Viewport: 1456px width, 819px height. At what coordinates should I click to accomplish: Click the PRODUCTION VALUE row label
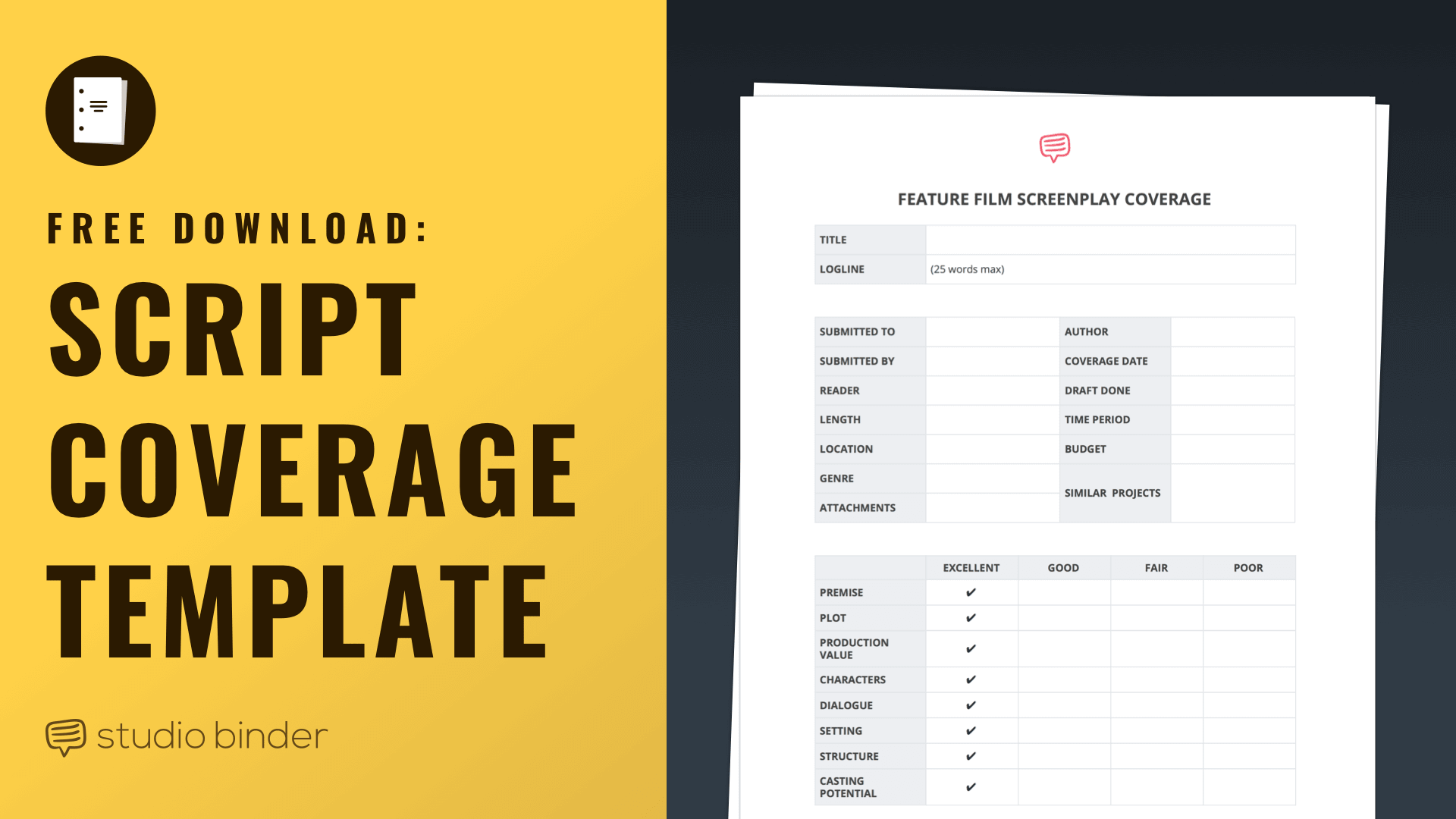[x=854, y=649]
